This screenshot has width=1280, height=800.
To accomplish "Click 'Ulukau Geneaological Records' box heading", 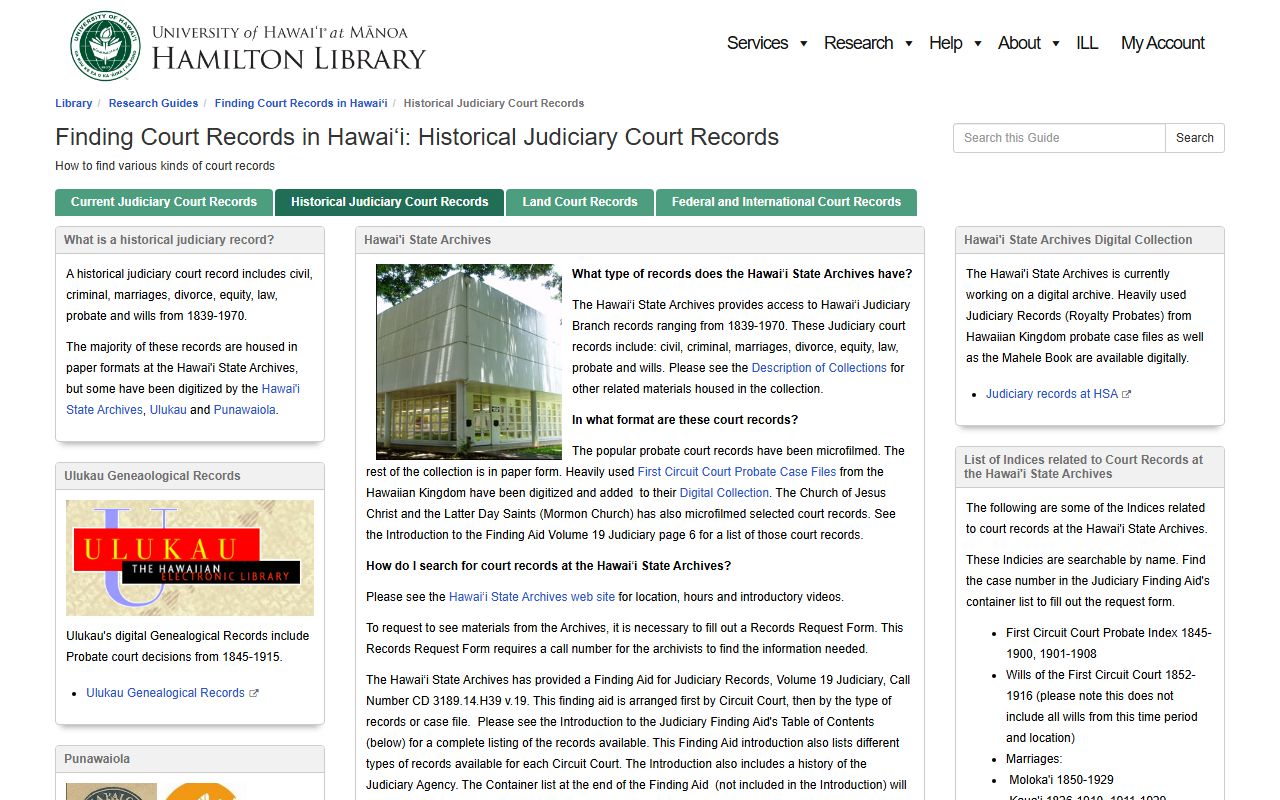I will tap(152, 476).
